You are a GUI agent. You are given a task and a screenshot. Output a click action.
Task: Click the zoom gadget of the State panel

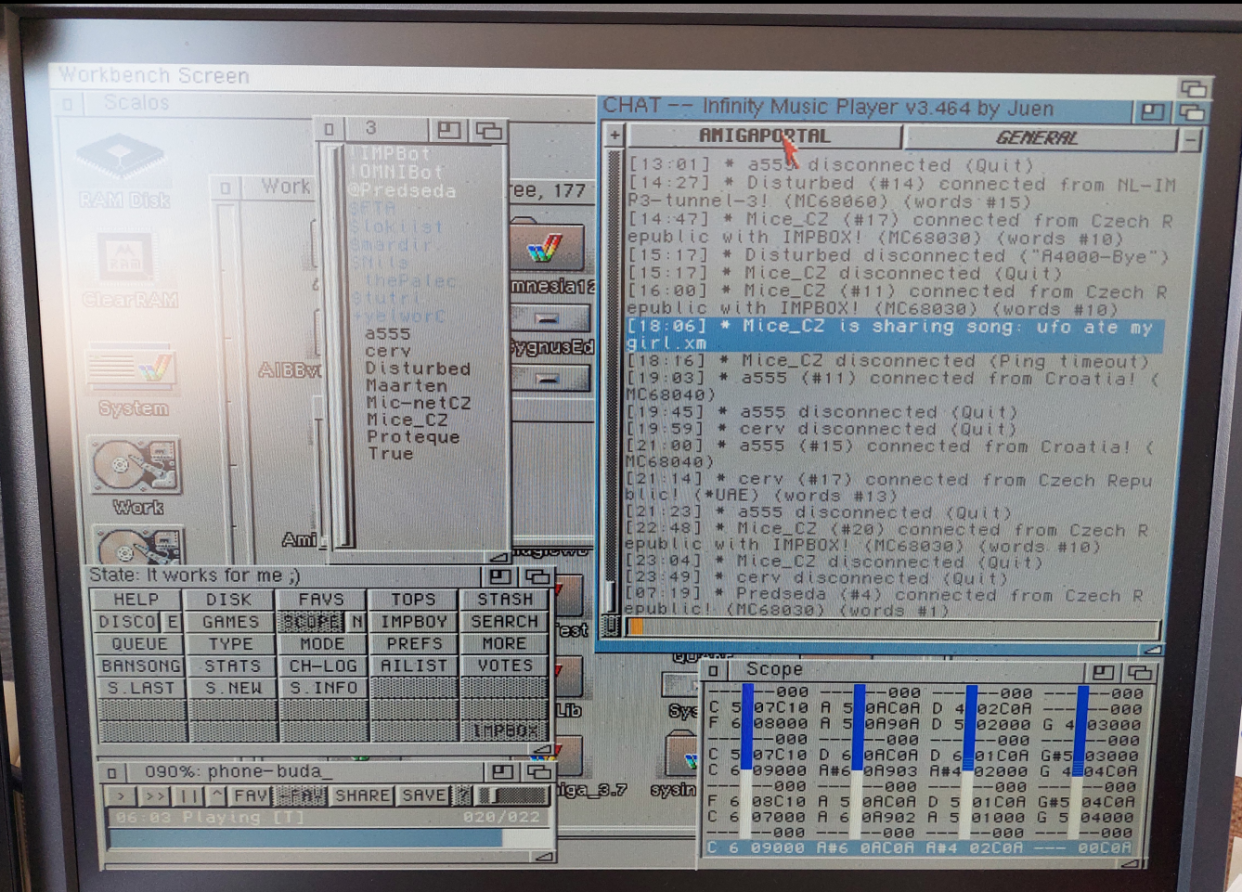500,577
